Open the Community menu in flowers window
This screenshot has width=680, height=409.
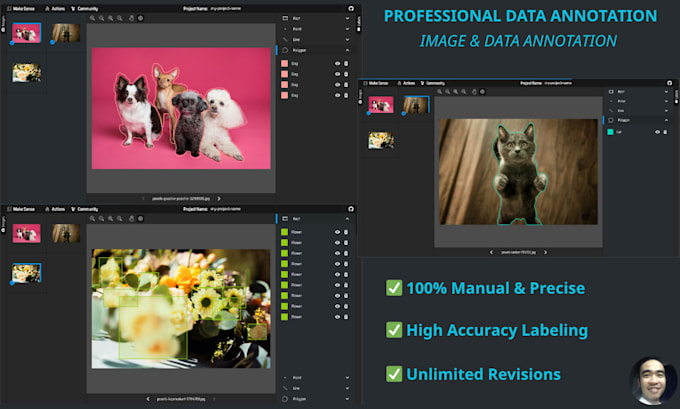coord(85,209)
